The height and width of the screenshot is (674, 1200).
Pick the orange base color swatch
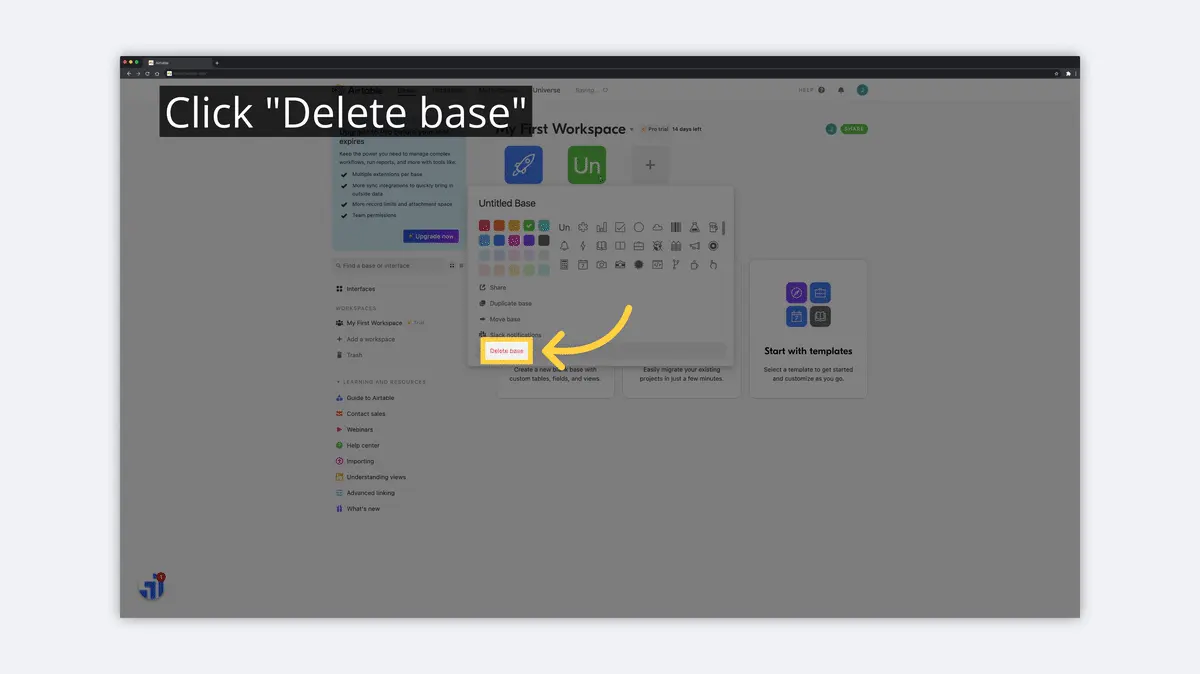(x=499, y=226)
